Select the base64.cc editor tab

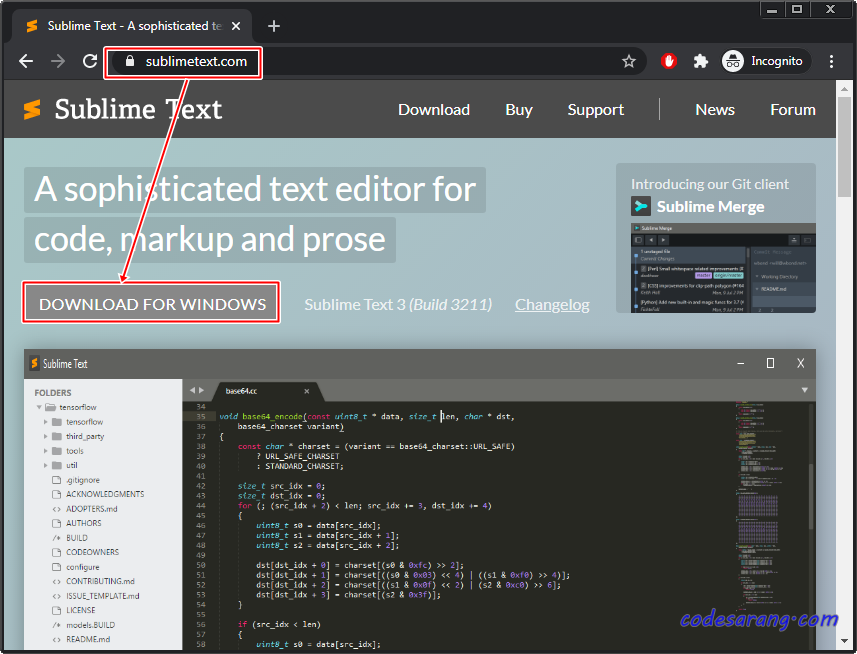266,391
